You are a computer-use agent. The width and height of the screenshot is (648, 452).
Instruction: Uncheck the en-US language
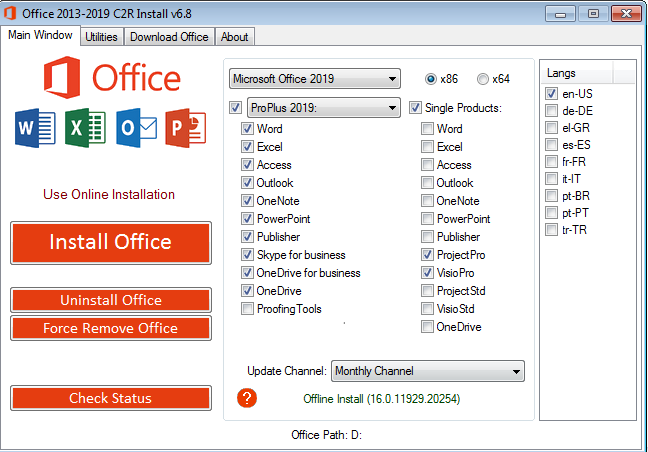click(551, 94)
